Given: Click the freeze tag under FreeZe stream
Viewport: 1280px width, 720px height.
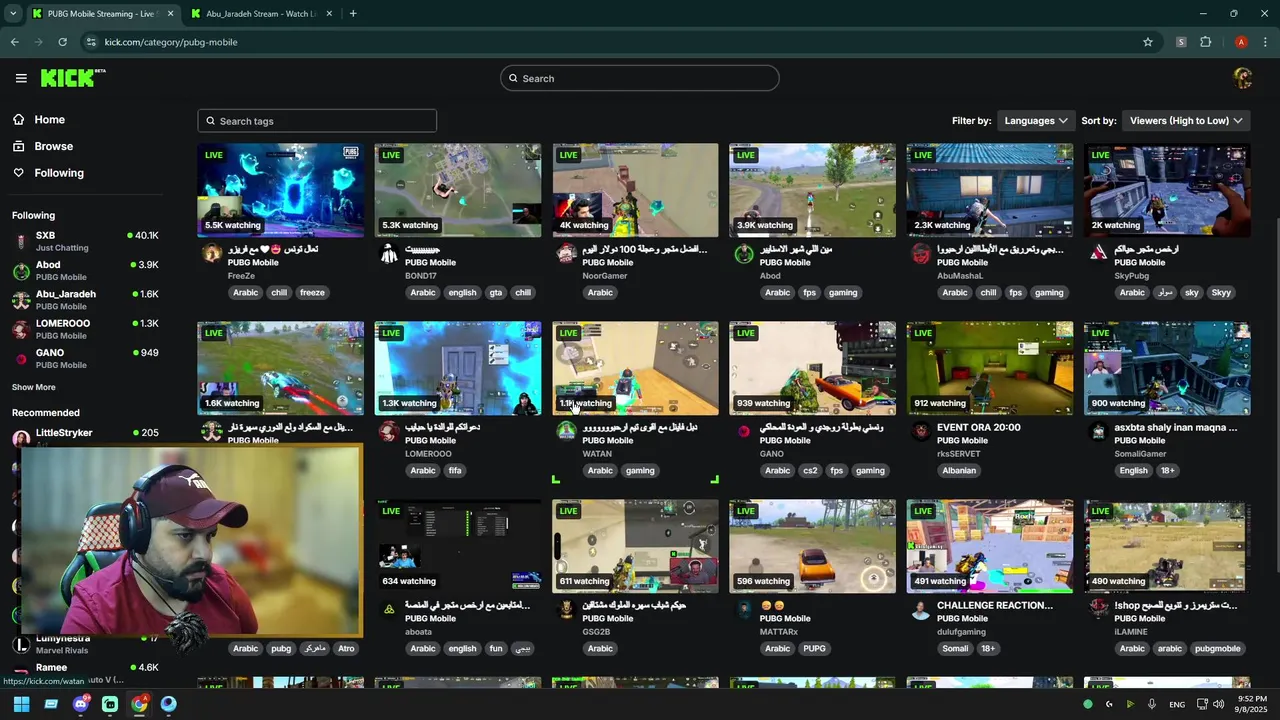Looking at the screenshot, I should [312, 293].
